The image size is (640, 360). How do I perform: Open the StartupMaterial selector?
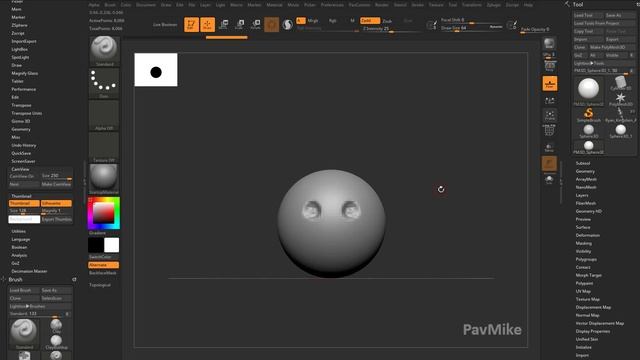click(104, 179)
